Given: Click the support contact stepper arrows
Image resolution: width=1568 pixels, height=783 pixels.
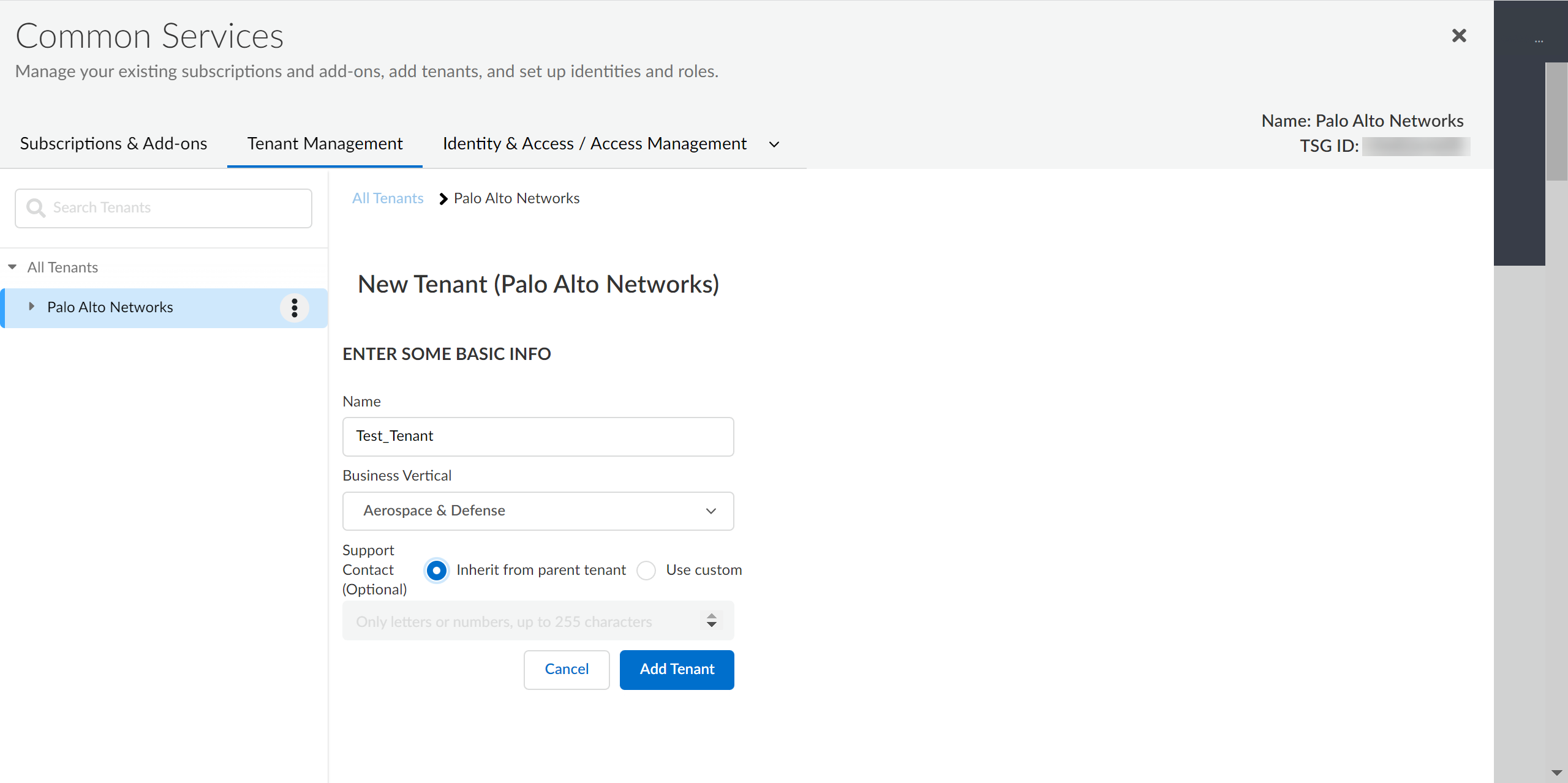Looking at the screenshot, I should [711, 621].
